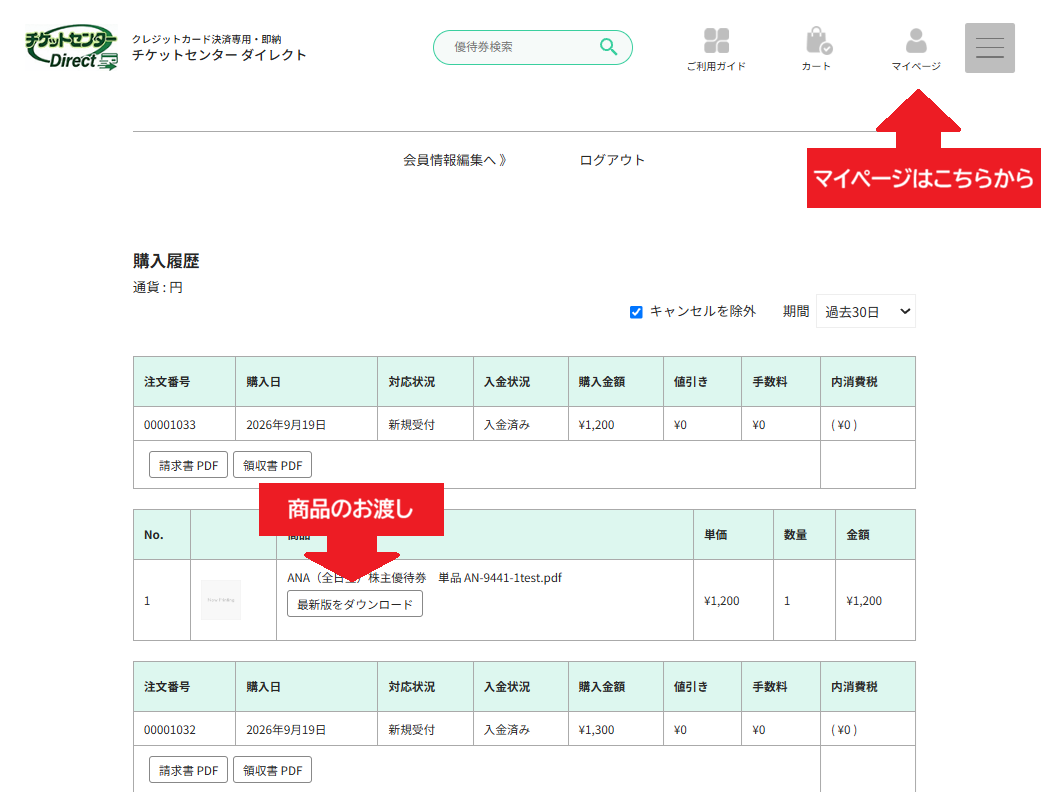The image size is (1058, 792).
Task: Download 領収書 PDF for order 00001032
Action: pos(273,770)
